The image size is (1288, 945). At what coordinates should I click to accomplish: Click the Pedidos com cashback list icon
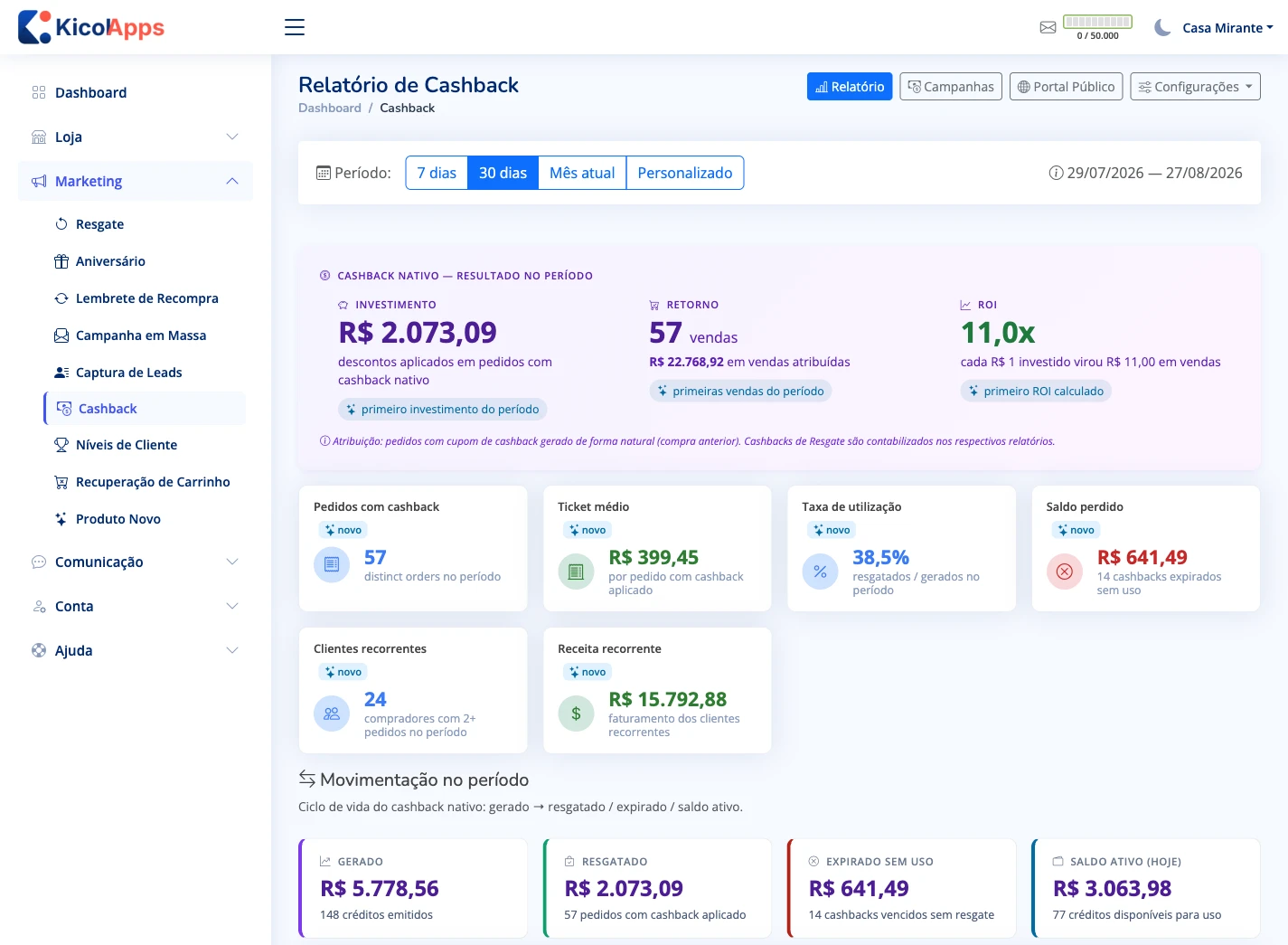click(332, 565)
